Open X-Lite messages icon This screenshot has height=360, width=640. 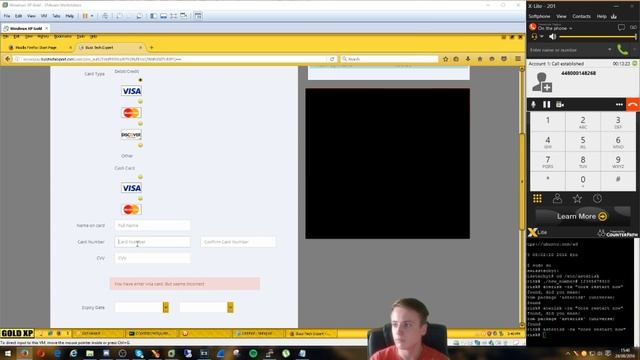point(621,27)
